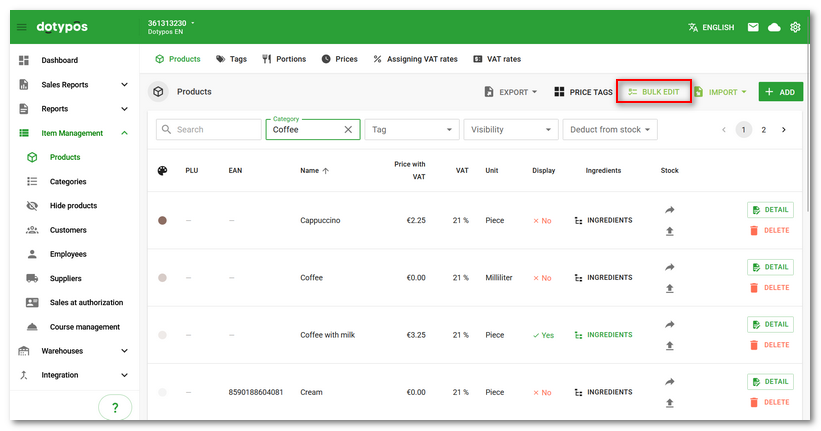Switch to the Portions tab
821x431 pixels.
click(284, 59)
